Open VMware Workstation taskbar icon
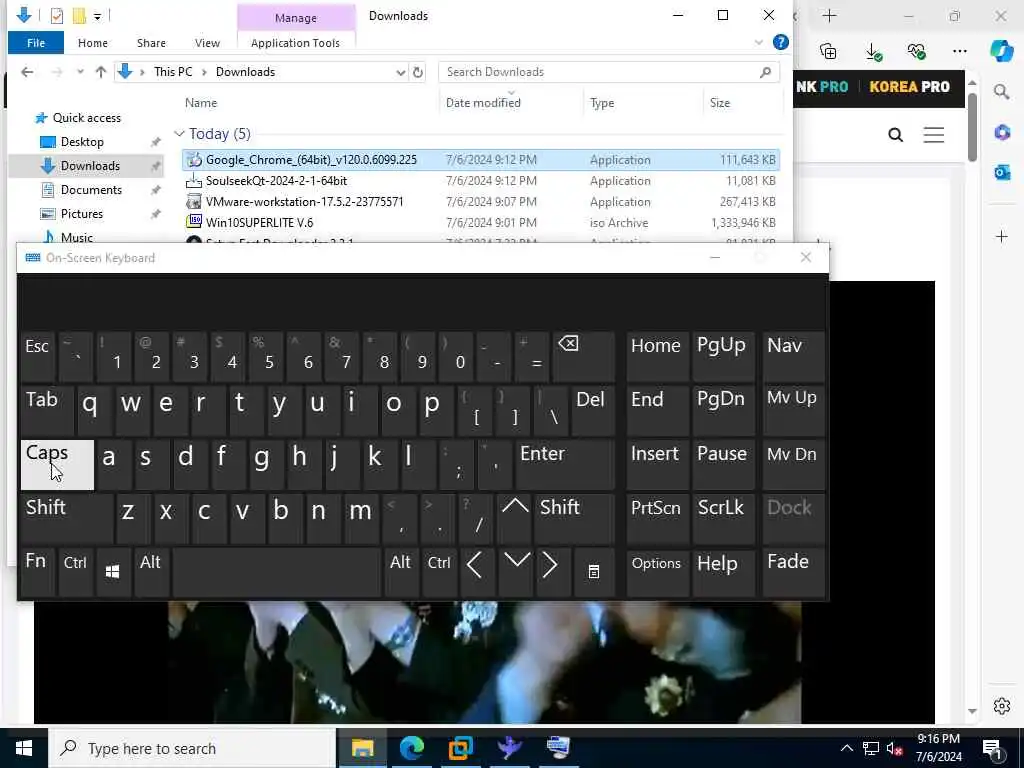1024x768 pixels. [x=460, y=748]
